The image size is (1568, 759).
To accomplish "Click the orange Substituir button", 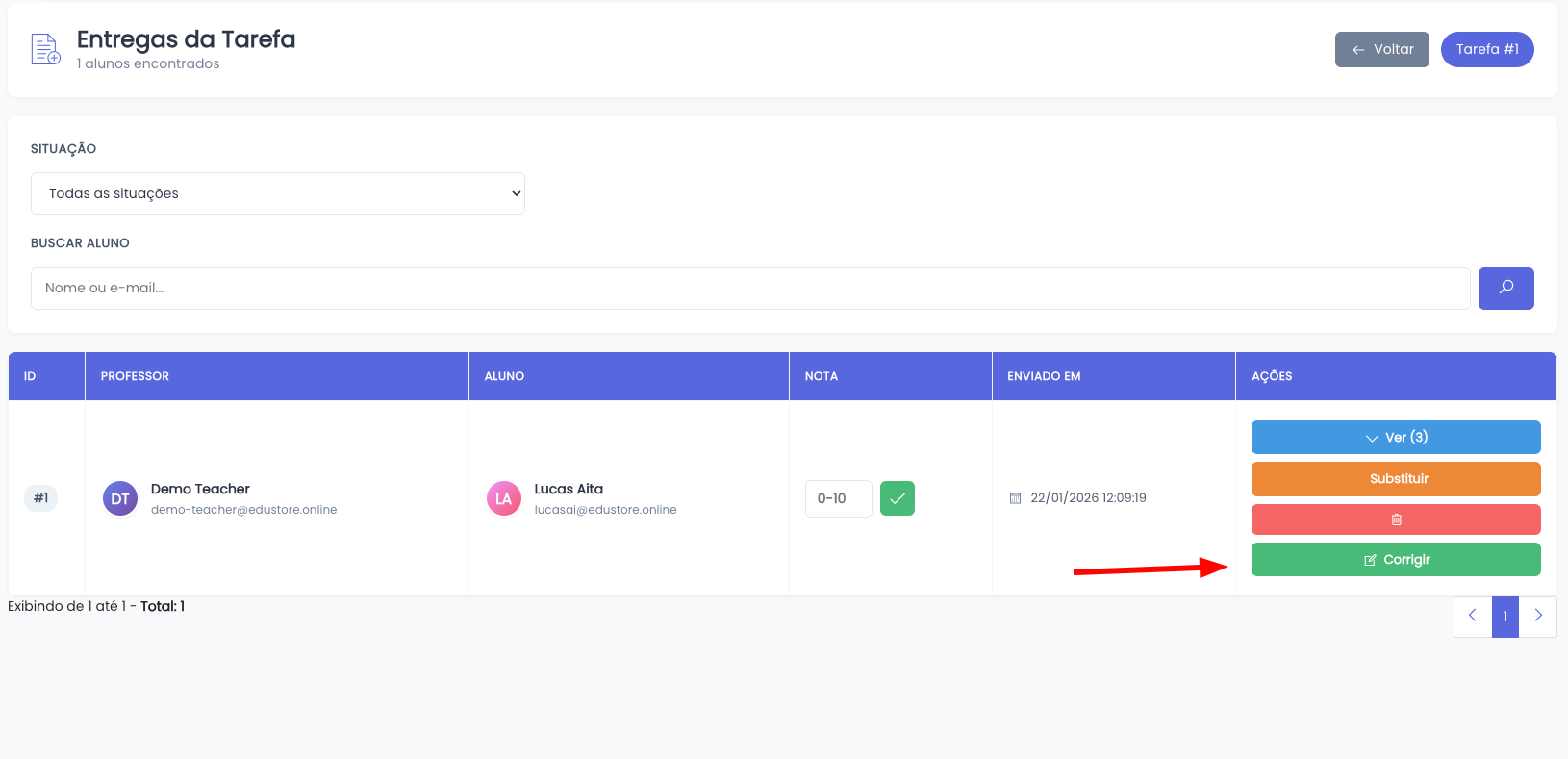I will click(1395, 479).
